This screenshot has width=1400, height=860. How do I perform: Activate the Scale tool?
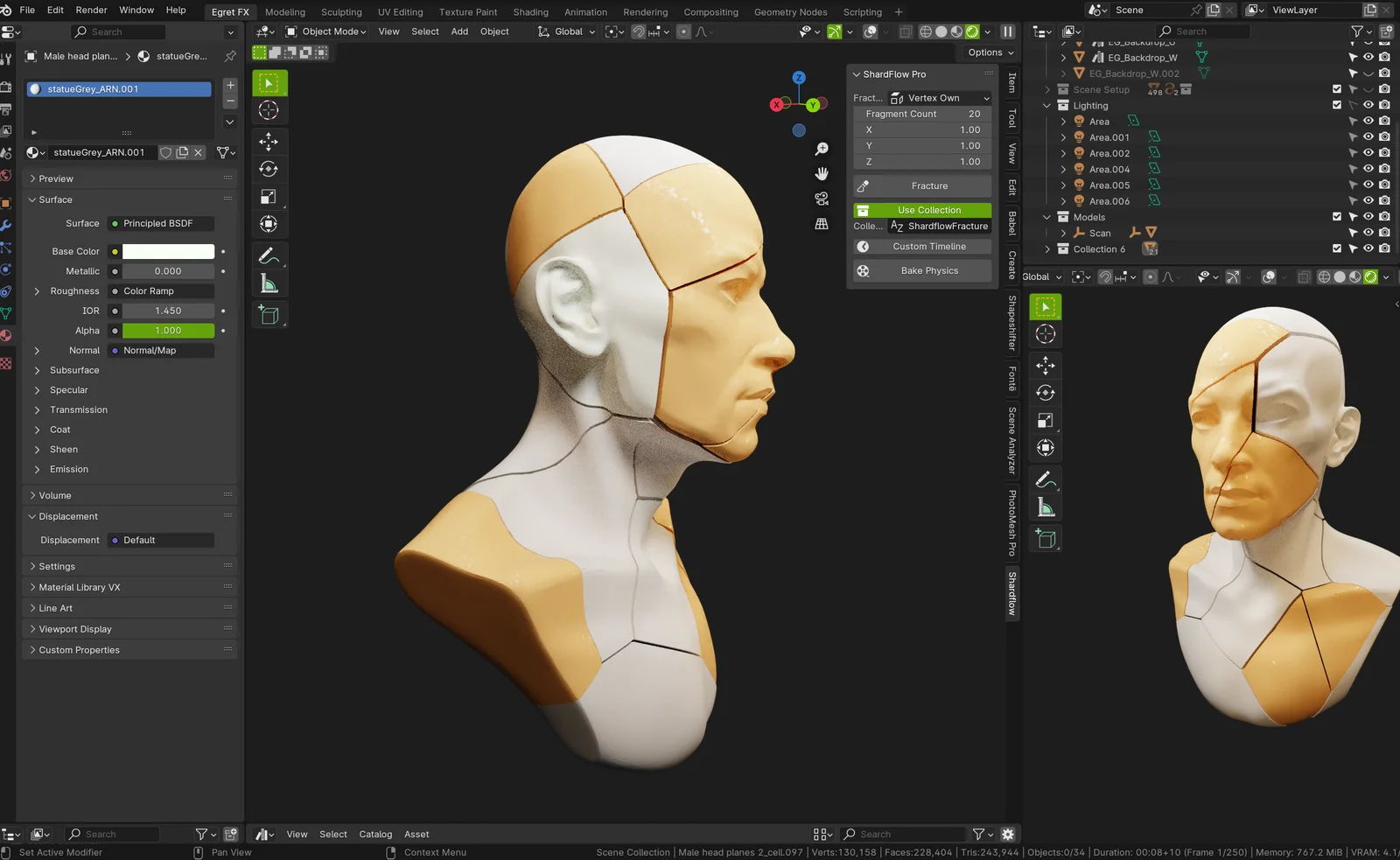pyautogui.click(x=269, y=194)
